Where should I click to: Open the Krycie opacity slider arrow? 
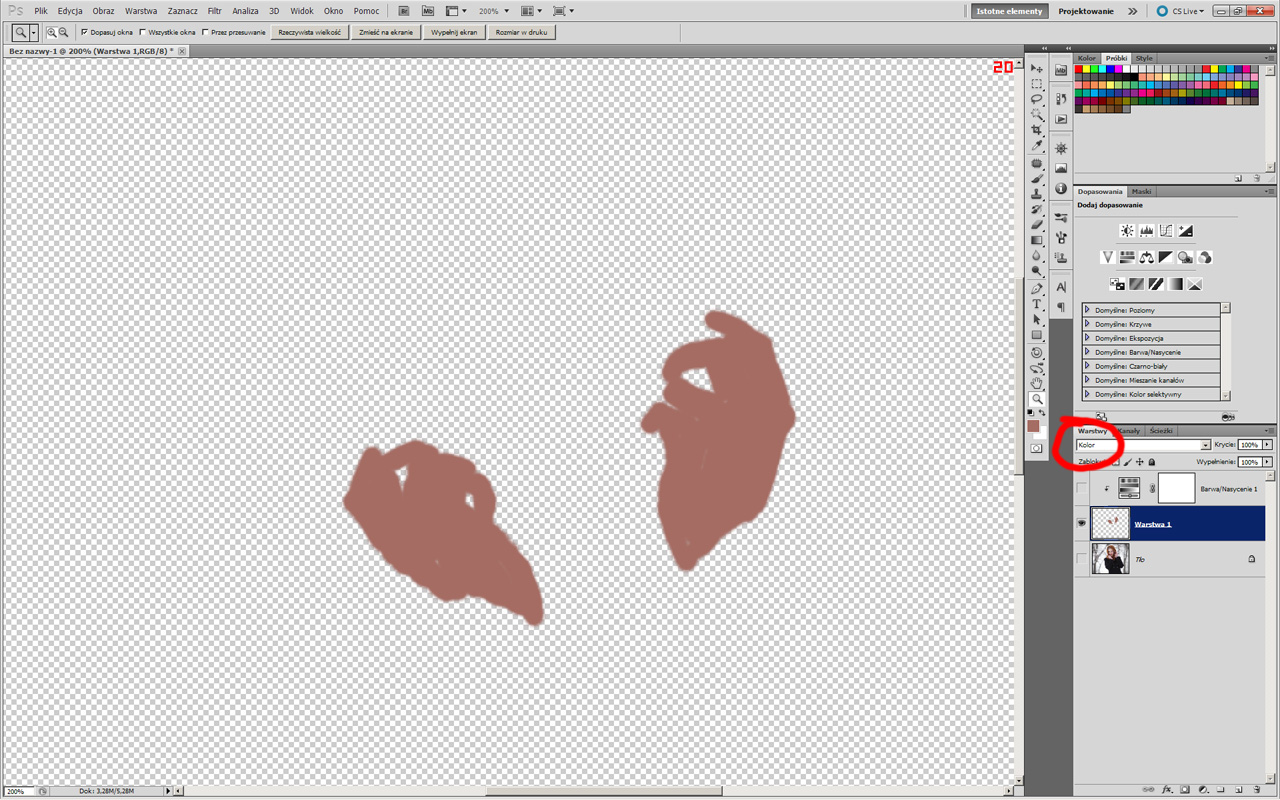[1268, 445]
